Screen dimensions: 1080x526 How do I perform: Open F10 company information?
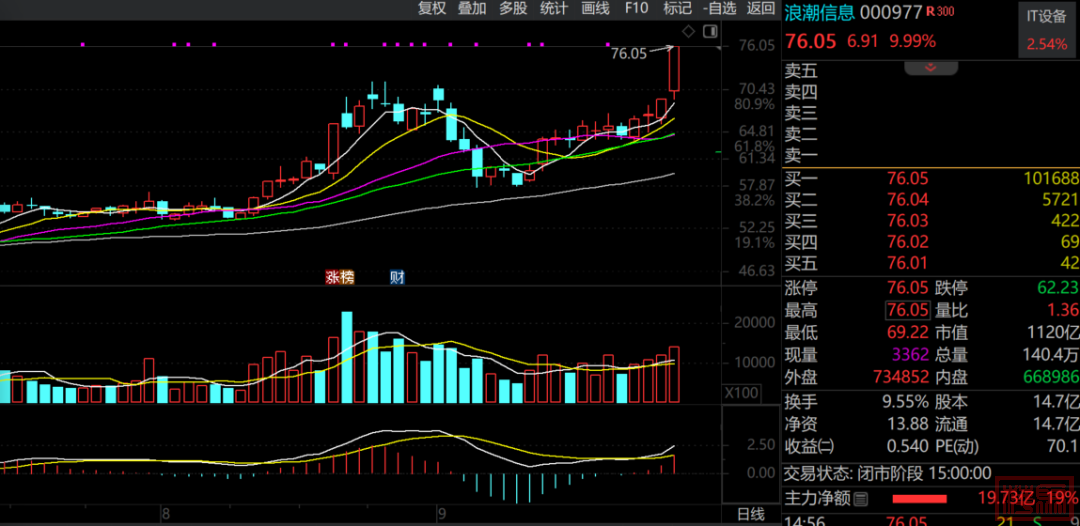click(636, 8)
